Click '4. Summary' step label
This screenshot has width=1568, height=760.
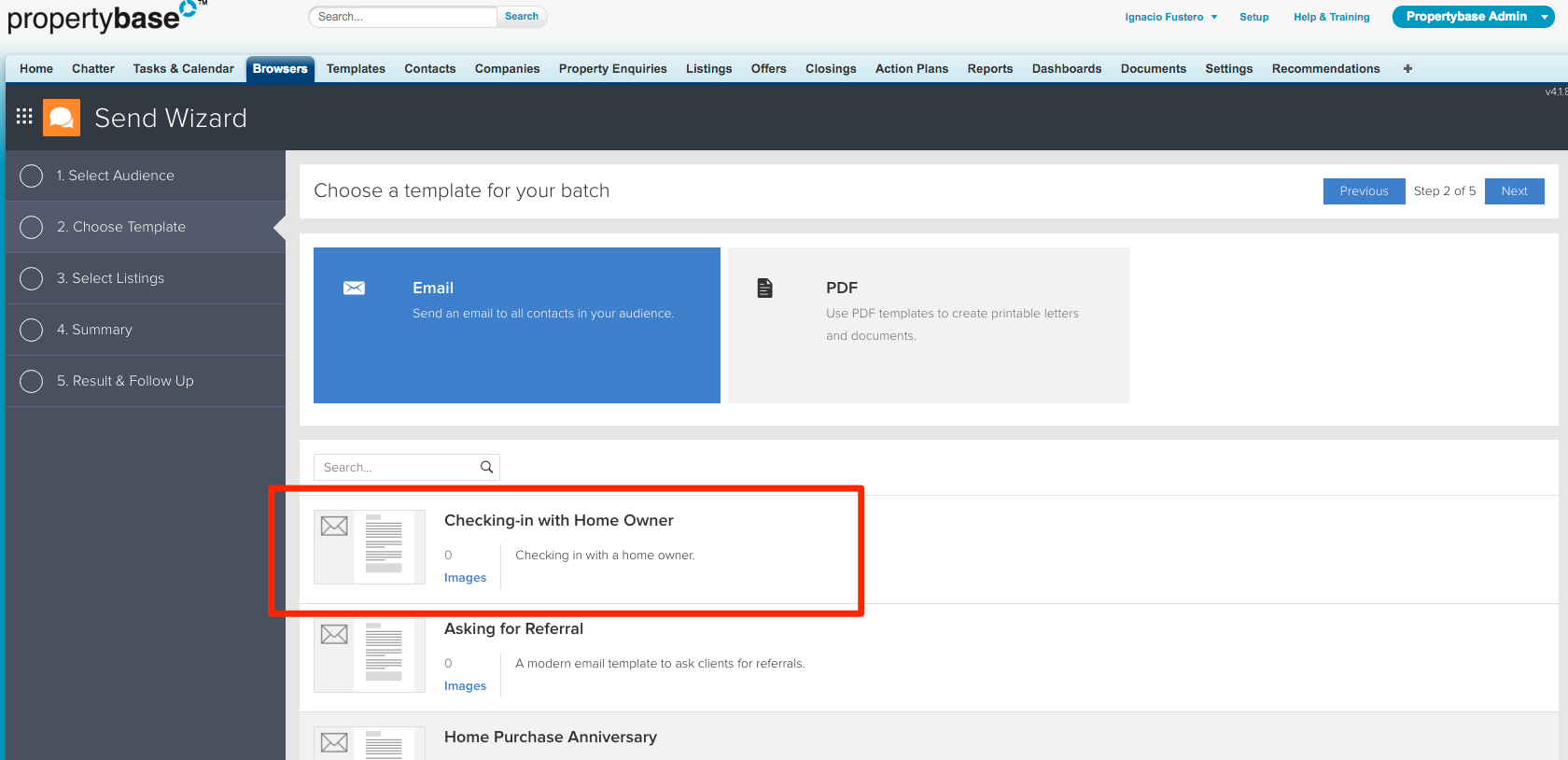[x=94, y=330]
